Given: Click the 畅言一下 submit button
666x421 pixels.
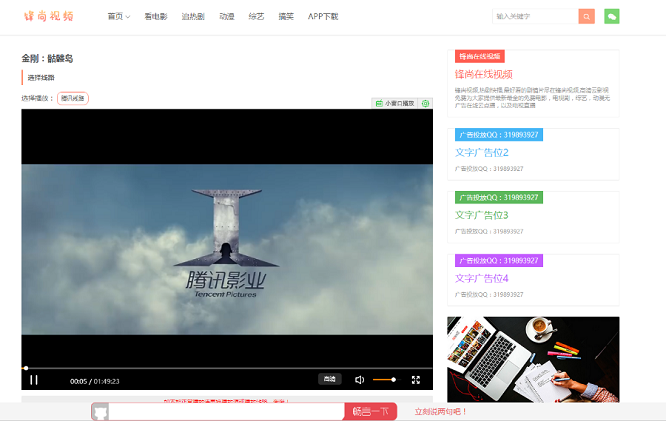Looking at the screenshot, I should click(369, 411).
